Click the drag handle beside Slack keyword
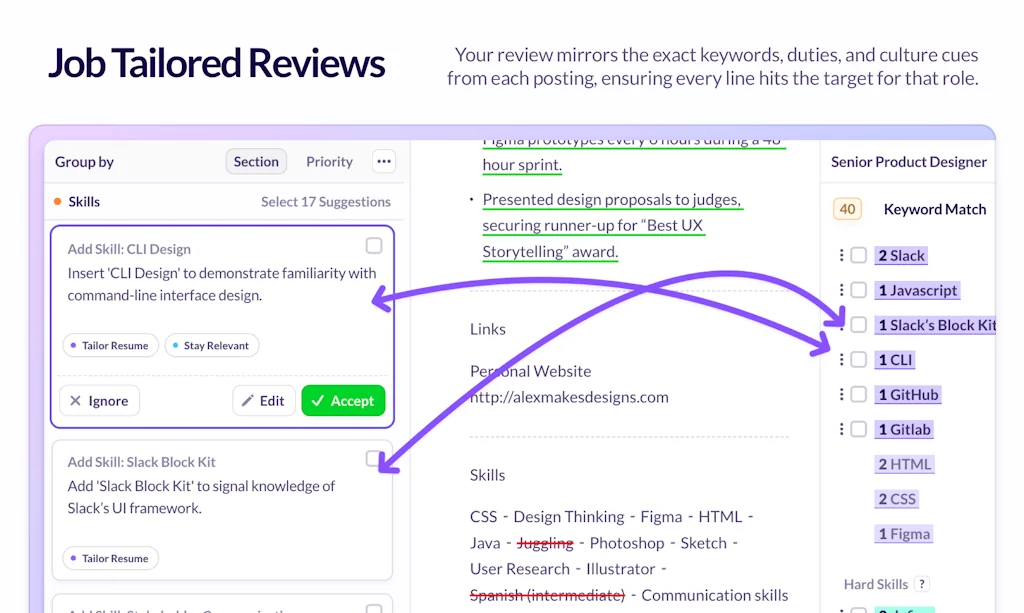This screenshot has width=1024, height=613. pos(842,256)
